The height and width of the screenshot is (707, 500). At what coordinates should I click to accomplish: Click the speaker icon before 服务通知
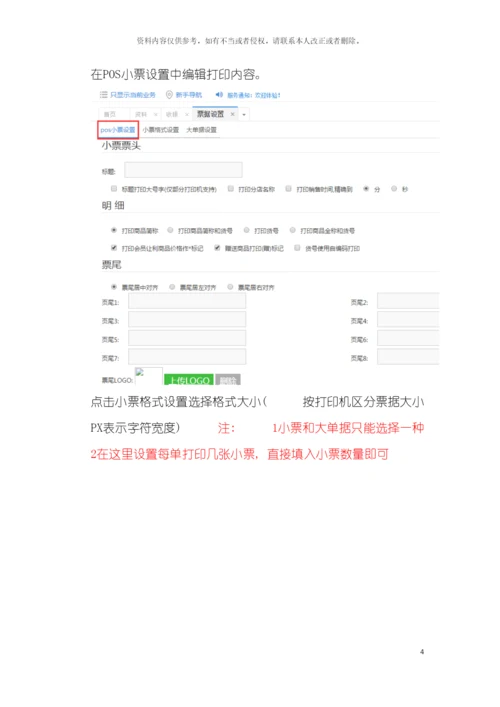click(x=219, y=95)
